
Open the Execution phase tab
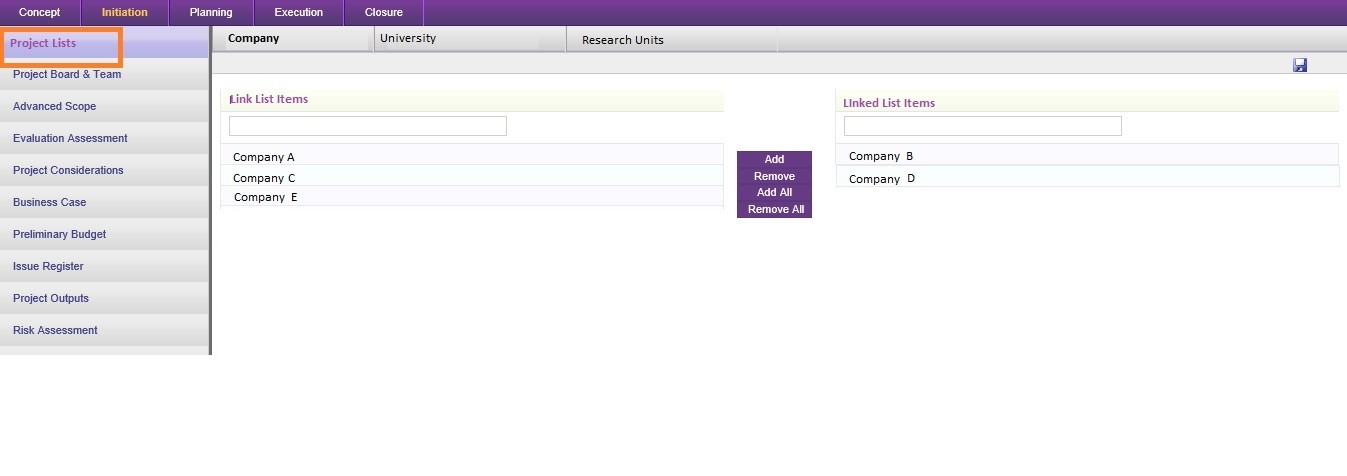click(x=298, y=13)
